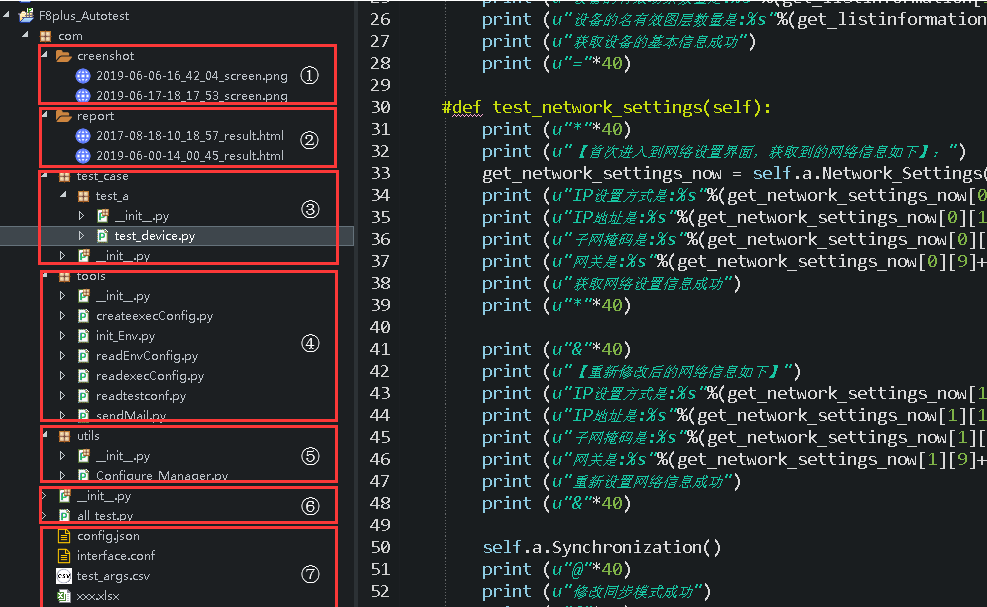
Task: Expand the test_device.py outline arrow
Action: pyautogui.click(x=81, y=235)
